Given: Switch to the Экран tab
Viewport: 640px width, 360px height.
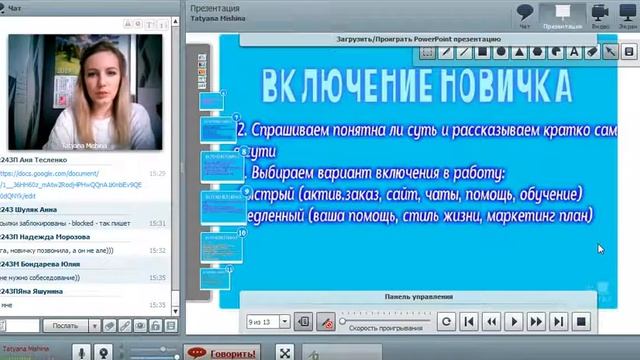Looking at the screenshot, I should click(627, 16).
